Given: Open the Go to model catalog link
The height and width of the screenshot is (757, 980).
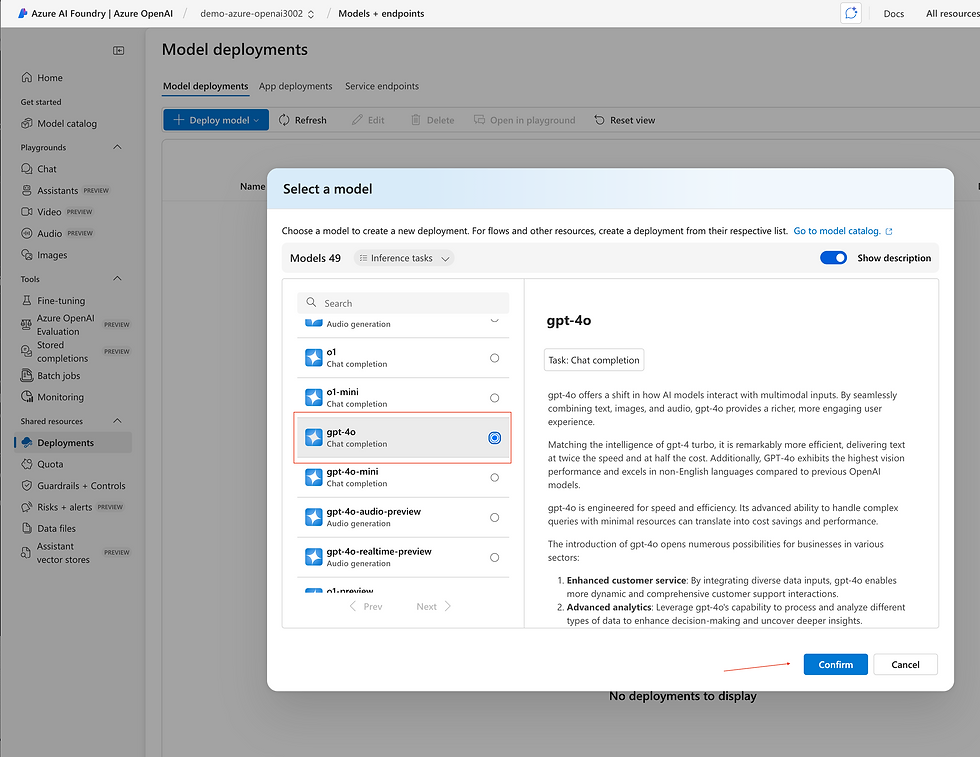Looking at the screenshot, I should [x=836, y=231].
